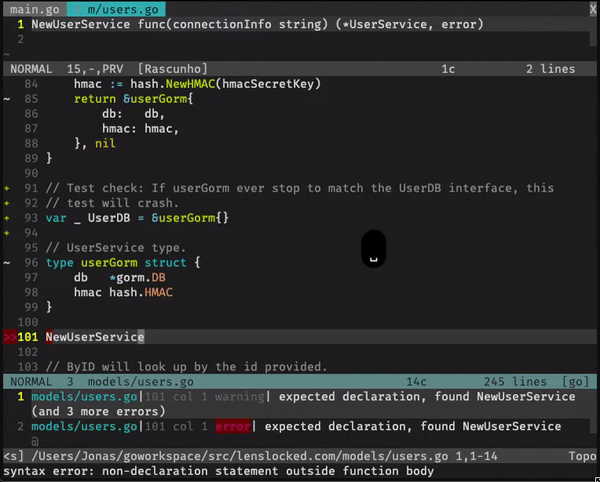Click the NewUserService word on line 101
600x482 pixels.
point(95,337)
